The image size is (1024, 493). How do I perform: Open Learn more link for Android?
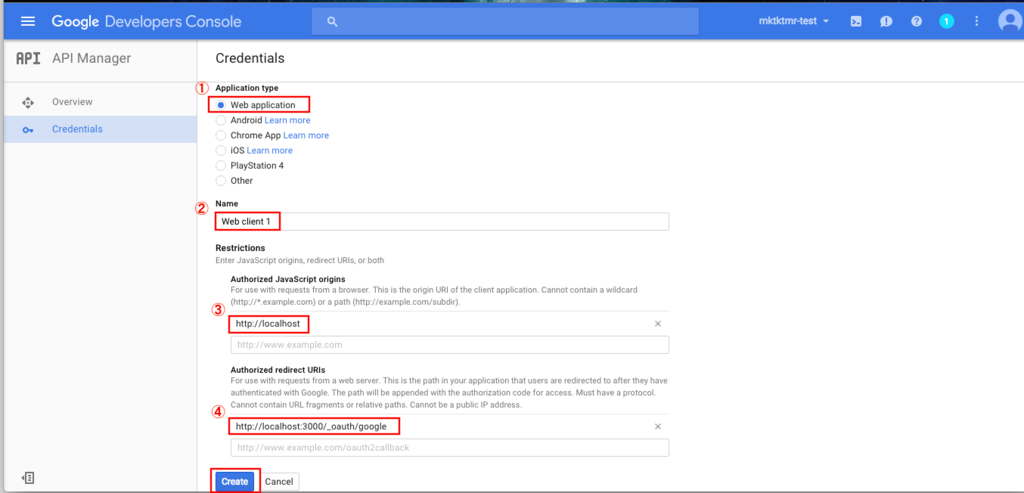tap(287, 120)
